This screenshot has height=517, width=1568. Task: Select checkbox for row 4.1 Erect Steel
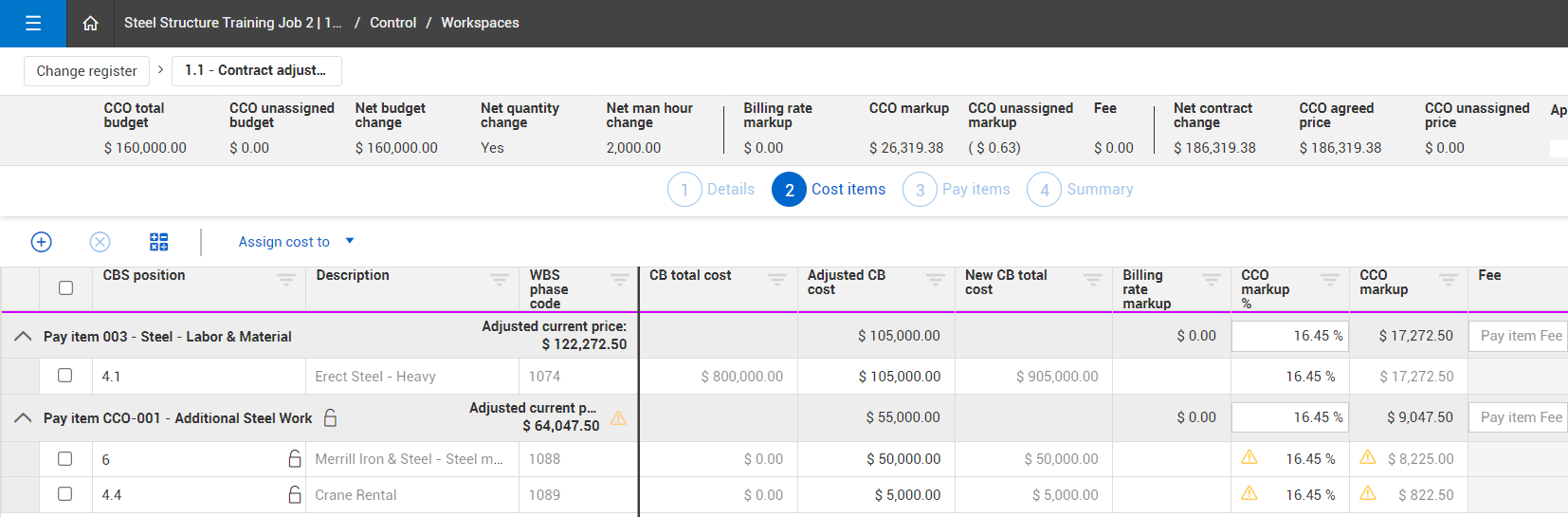pyautogui.click(x=65, y=376)
